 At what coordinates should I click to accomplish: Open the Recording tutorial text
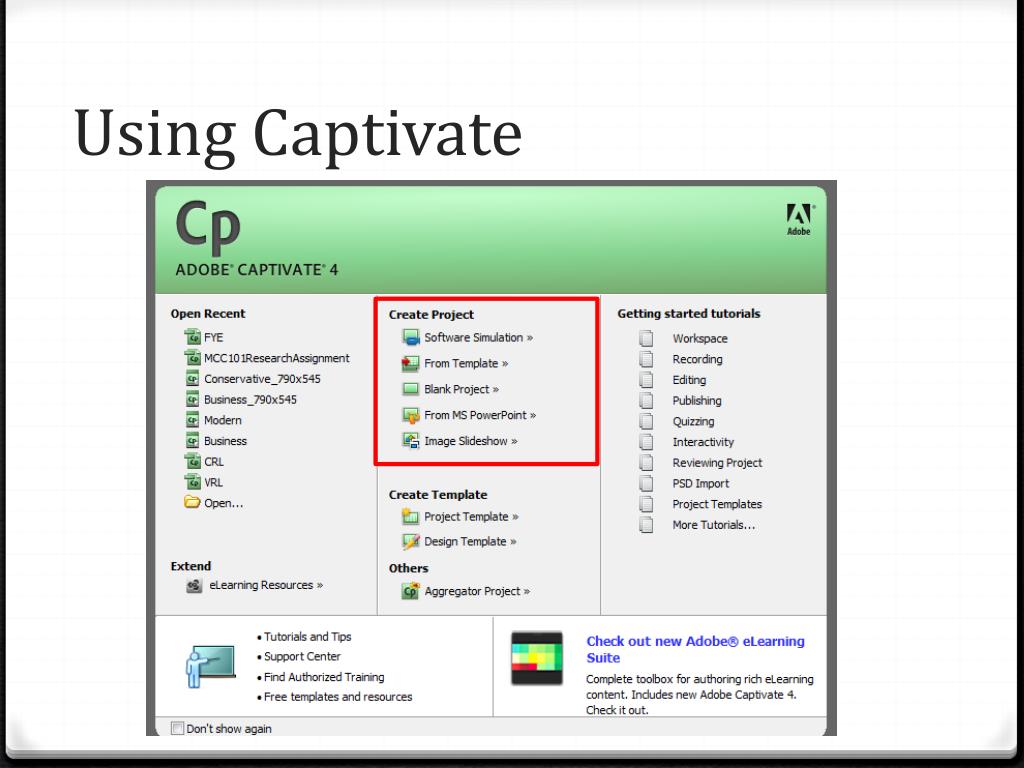pyautogui.click(x=697, y=359)
